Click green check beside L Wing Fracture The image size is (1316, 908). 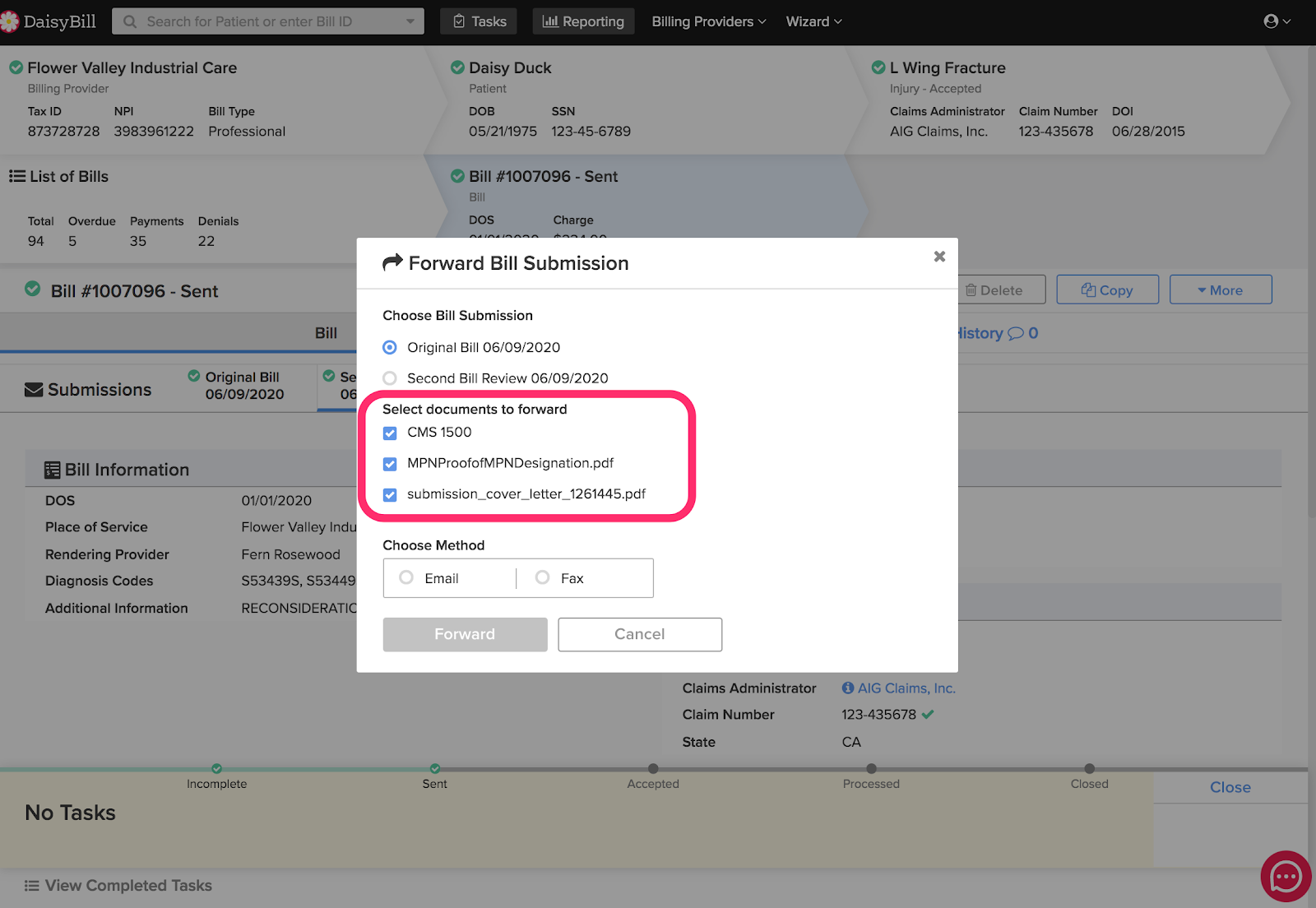878,67
